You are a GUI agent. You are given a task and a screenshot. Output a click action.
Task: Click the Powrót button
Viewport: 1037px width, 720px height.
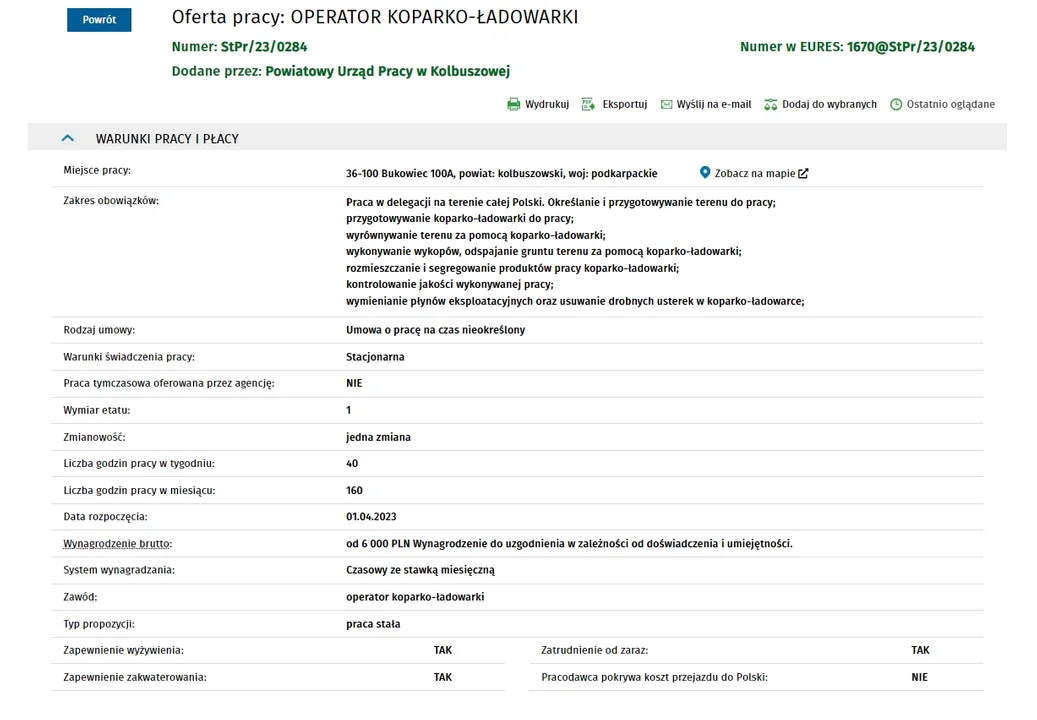pyautogui.click(x=99, y=20)
